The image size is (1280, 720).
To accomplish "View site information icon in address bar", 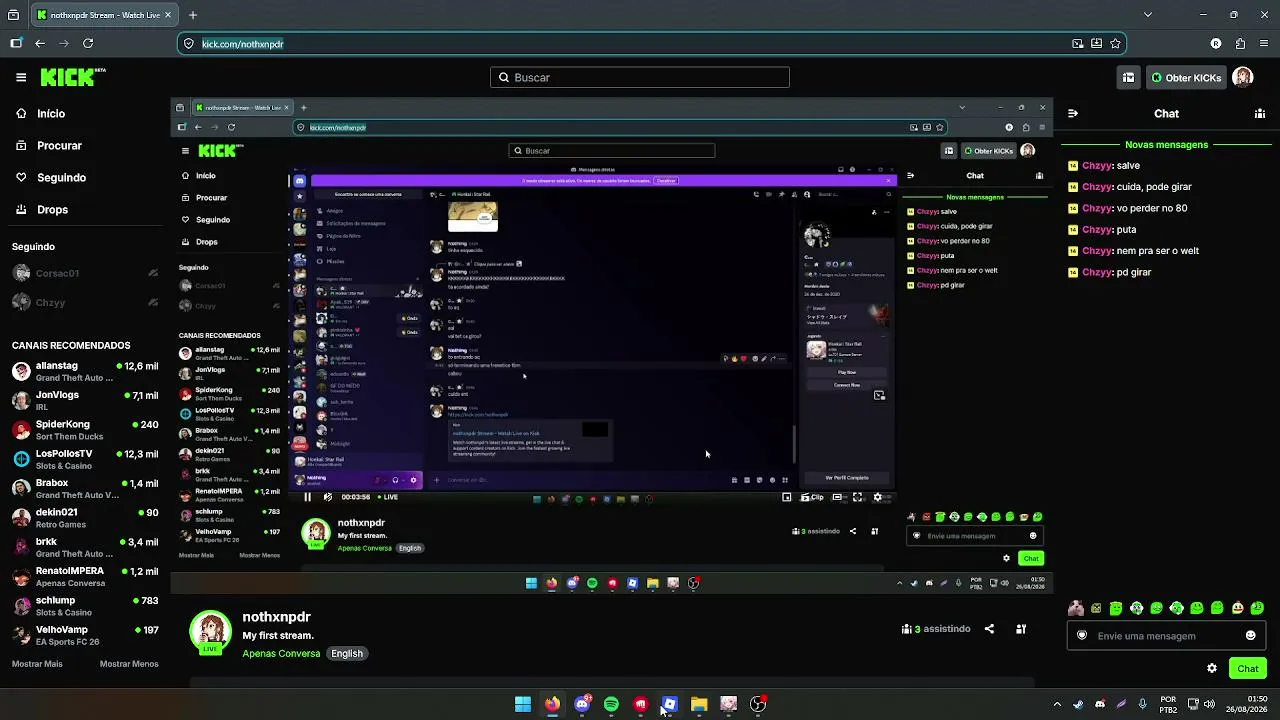I will pyautogui.click(x=189, y=44).
